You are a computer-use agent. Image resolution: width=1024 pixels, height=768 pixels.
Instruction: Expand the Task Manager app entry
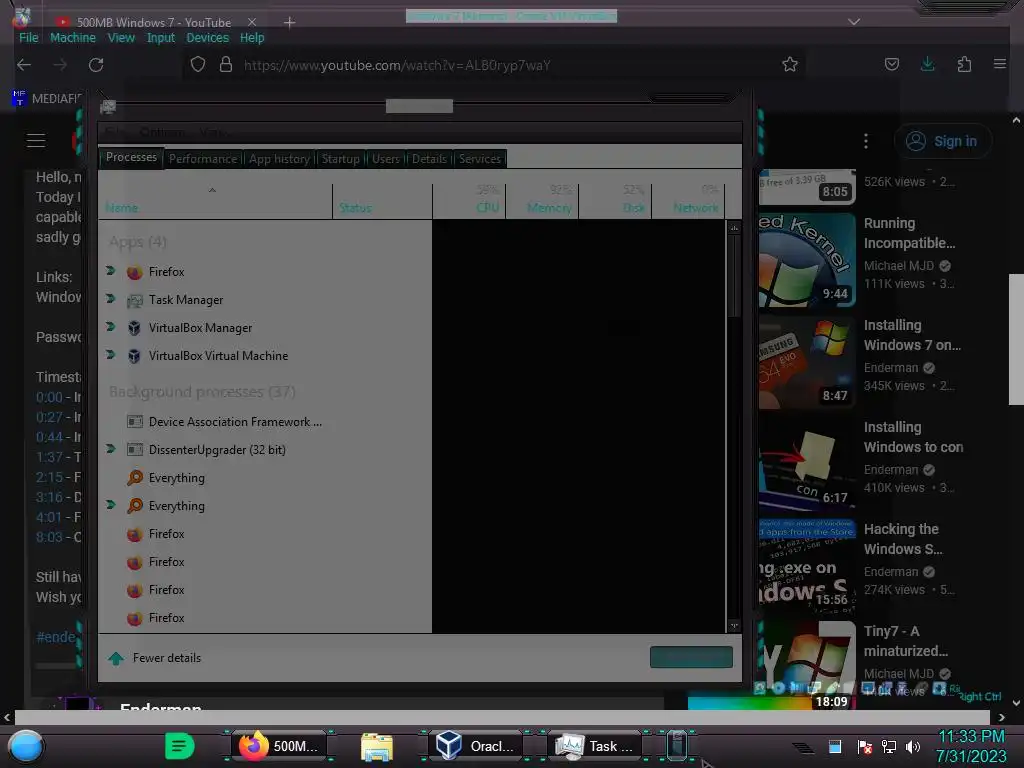pos(110,299)
